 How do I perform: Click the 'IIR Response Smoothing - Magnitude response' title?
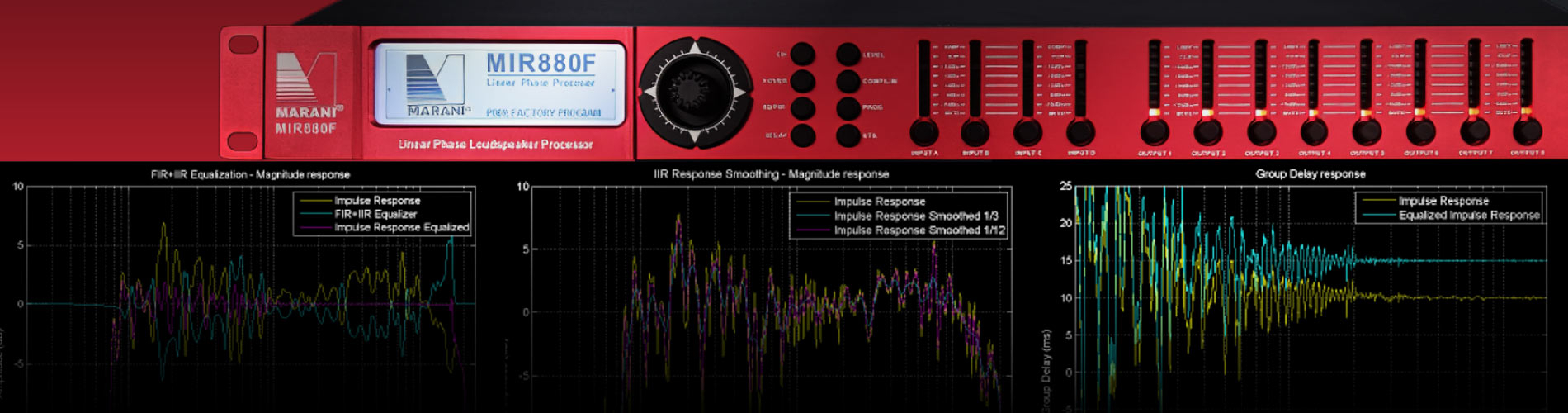click(771, 174)
